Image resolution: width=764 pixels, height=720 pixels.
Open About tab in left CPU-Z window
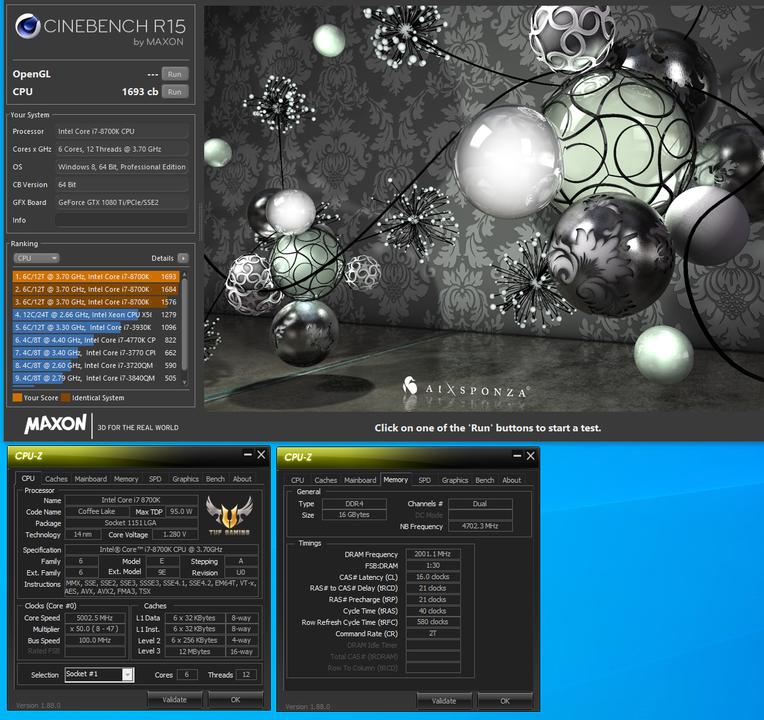[242, 479]
